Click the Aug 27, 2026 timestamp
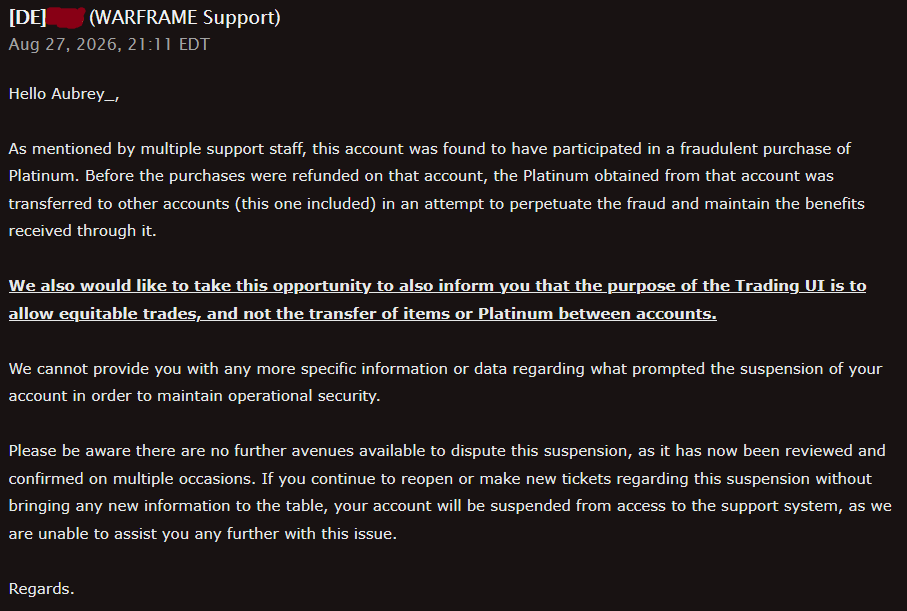The image size is (907, 611). [x=109, y=45]
